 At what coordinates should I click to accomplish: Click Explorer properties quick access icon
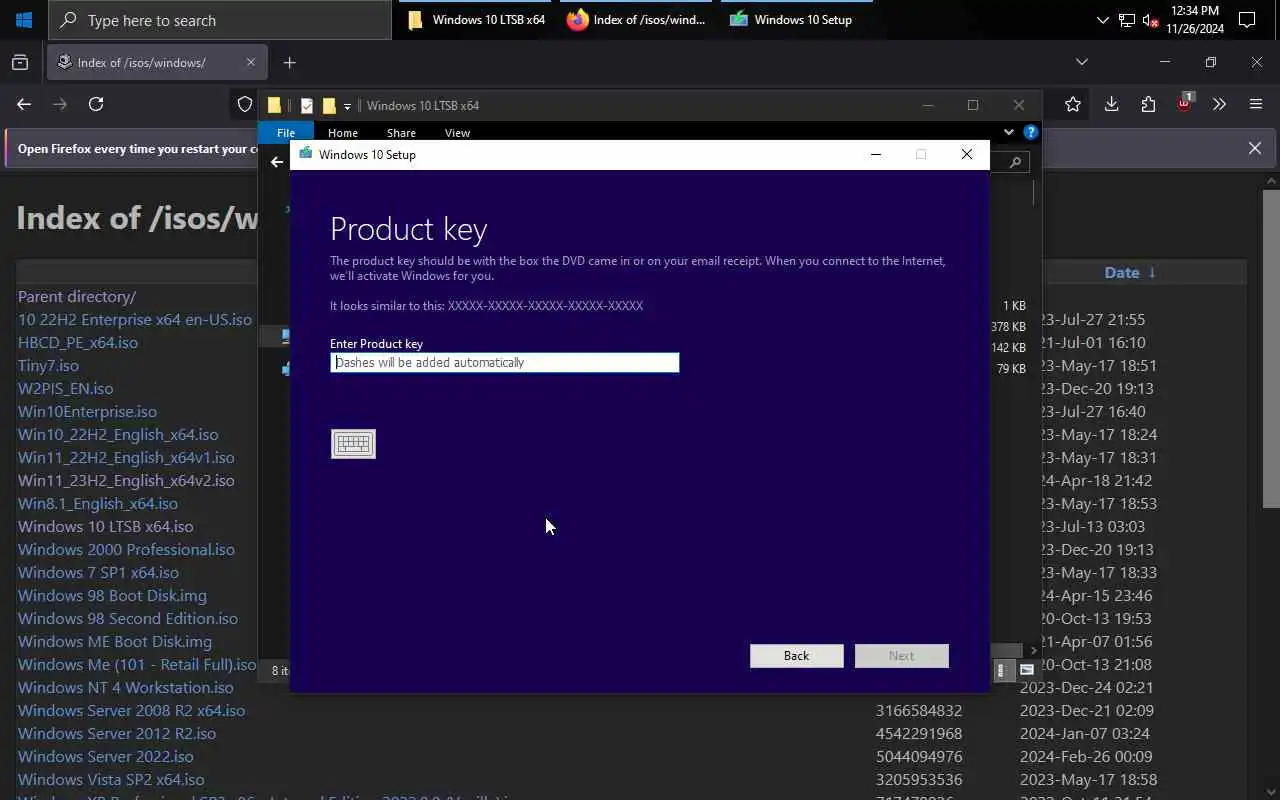(306, 106)
